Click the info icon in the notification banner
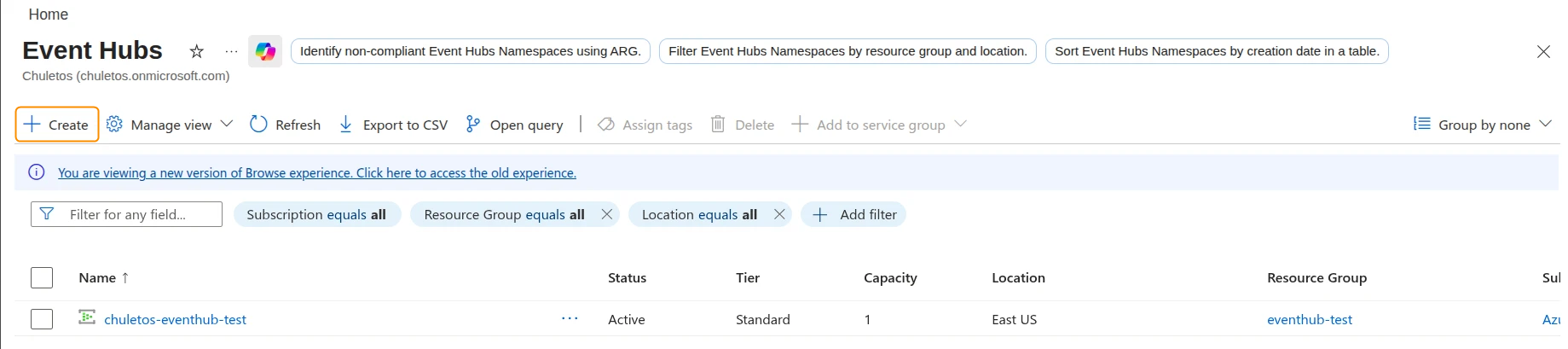 point(37,172)
